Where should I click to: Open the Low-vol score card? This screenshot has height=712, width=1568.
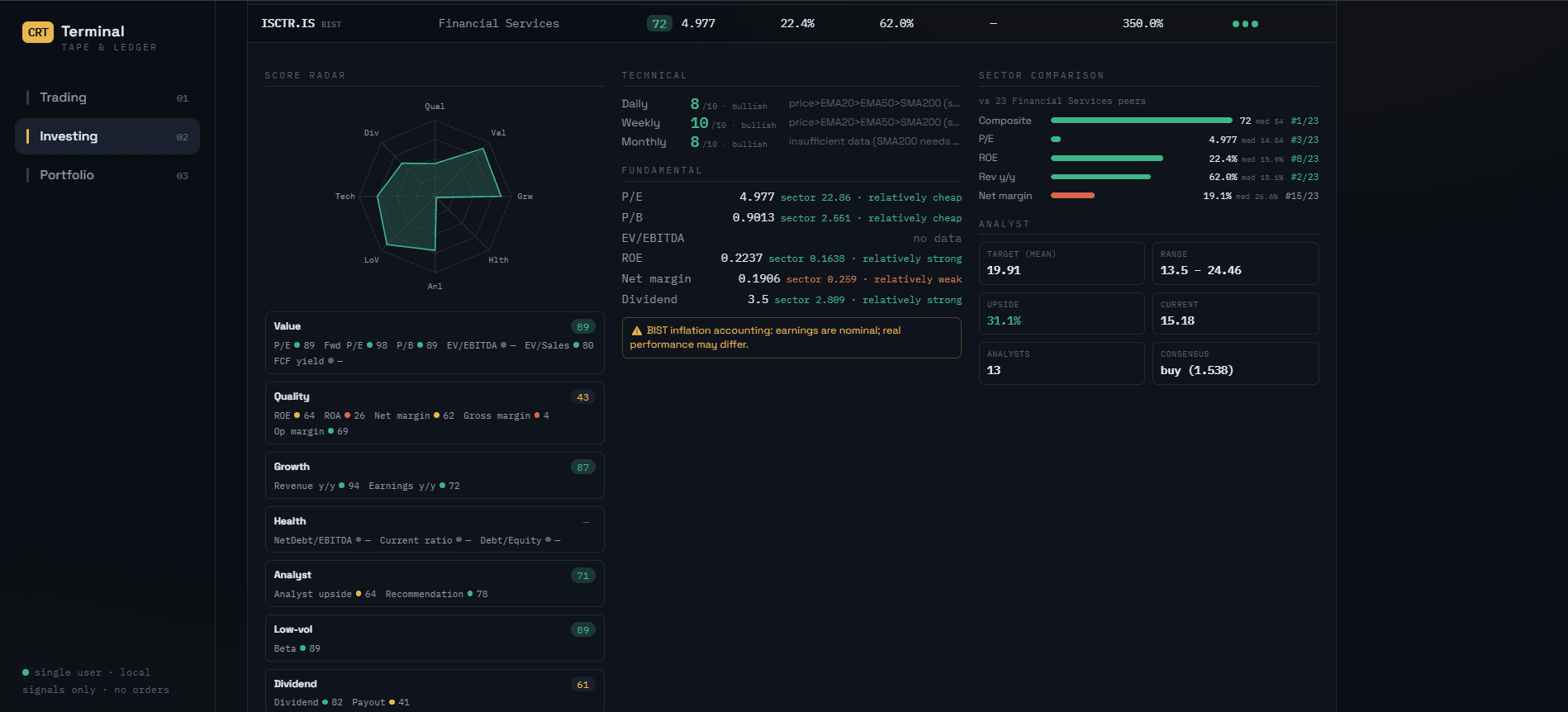pyautogui.click(x=435, y=638)
